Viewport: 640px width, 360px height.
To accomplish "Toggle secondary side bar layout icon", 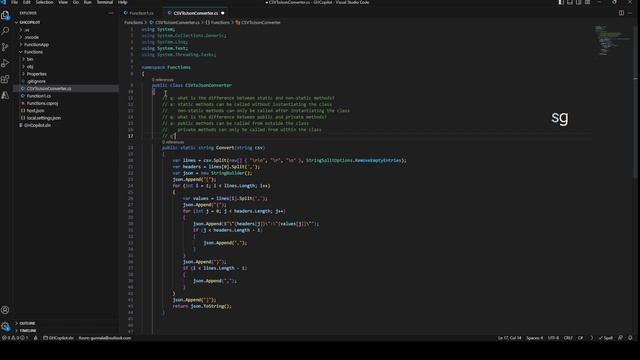I will [x=578, y=2].
